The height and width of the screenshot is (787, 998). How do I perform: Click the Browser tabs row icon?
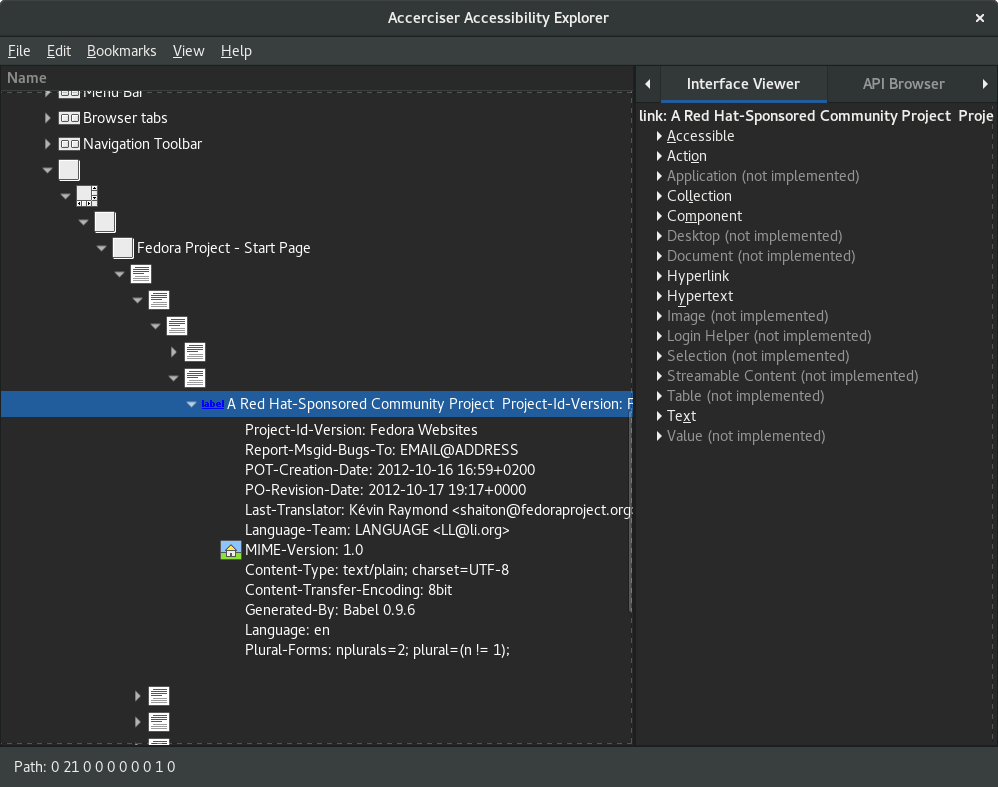69,118
